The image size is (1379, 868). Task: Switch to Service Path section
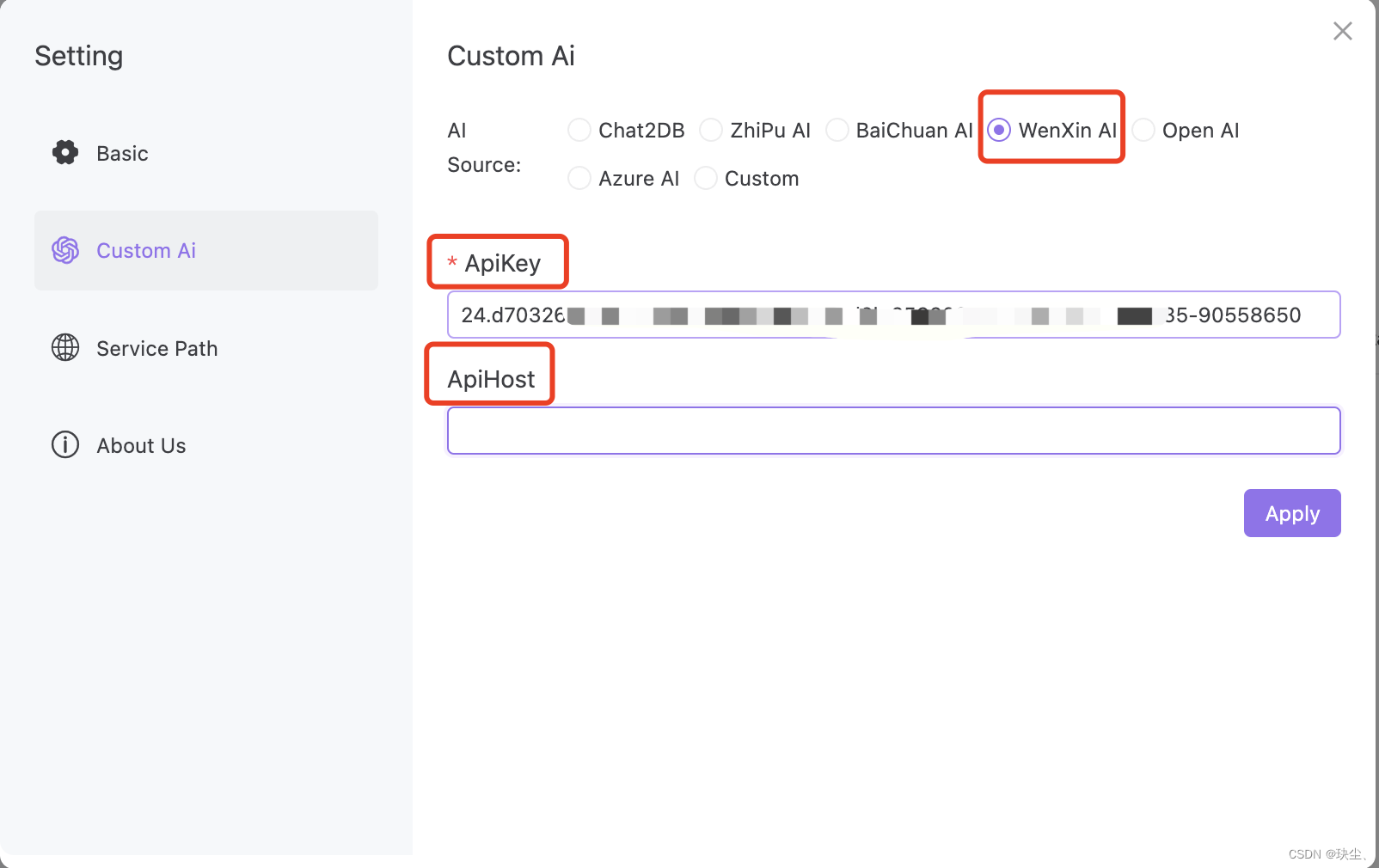coord(206,348)
